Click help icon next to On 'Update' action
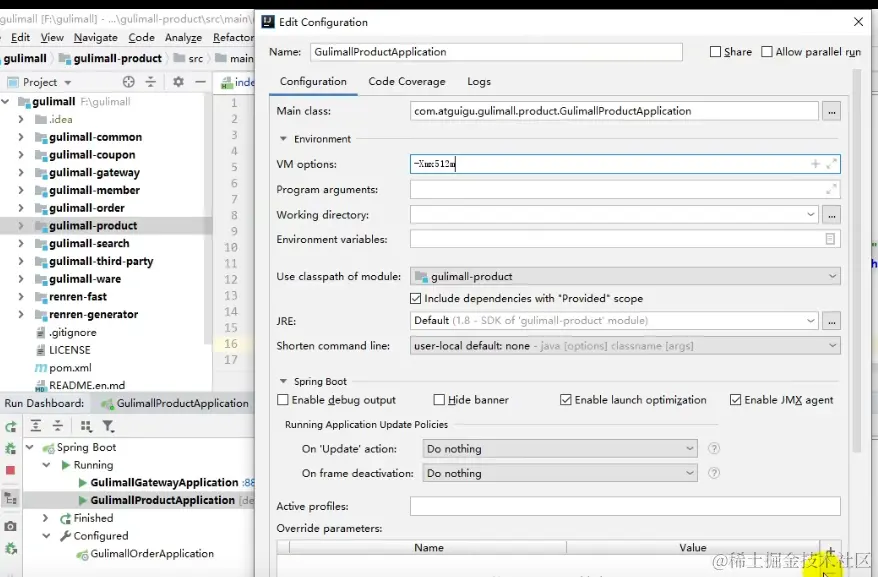This screenshot has height=577, width=878. click(x=714, y=449)
